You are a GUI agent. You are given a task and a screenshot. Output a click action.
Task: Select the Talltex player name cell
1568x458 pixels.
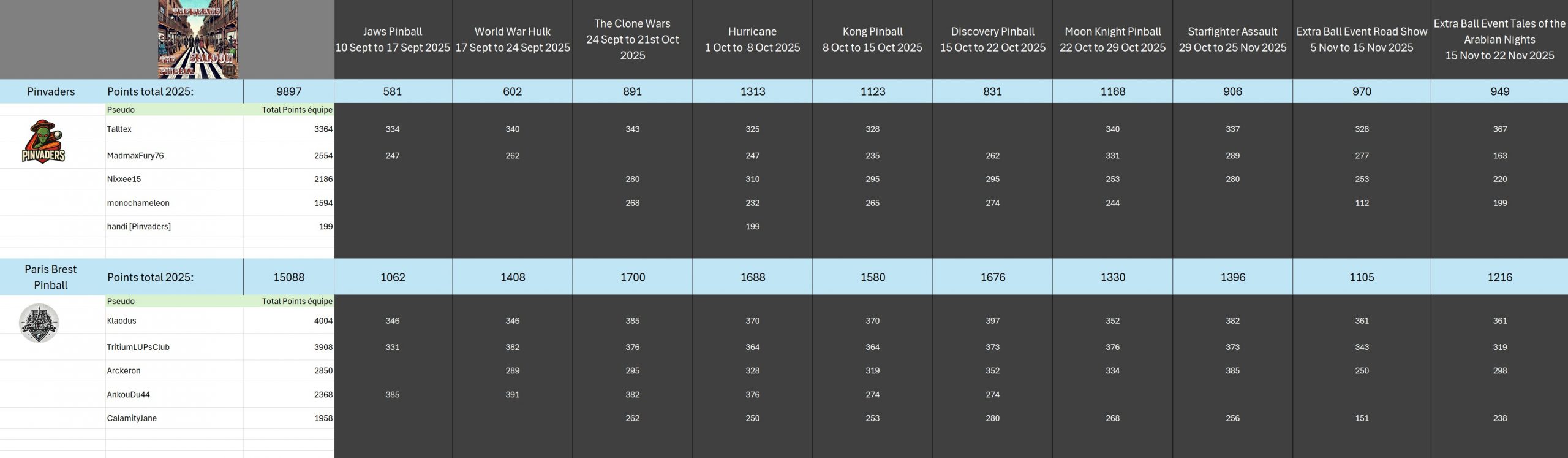point(174,129)
